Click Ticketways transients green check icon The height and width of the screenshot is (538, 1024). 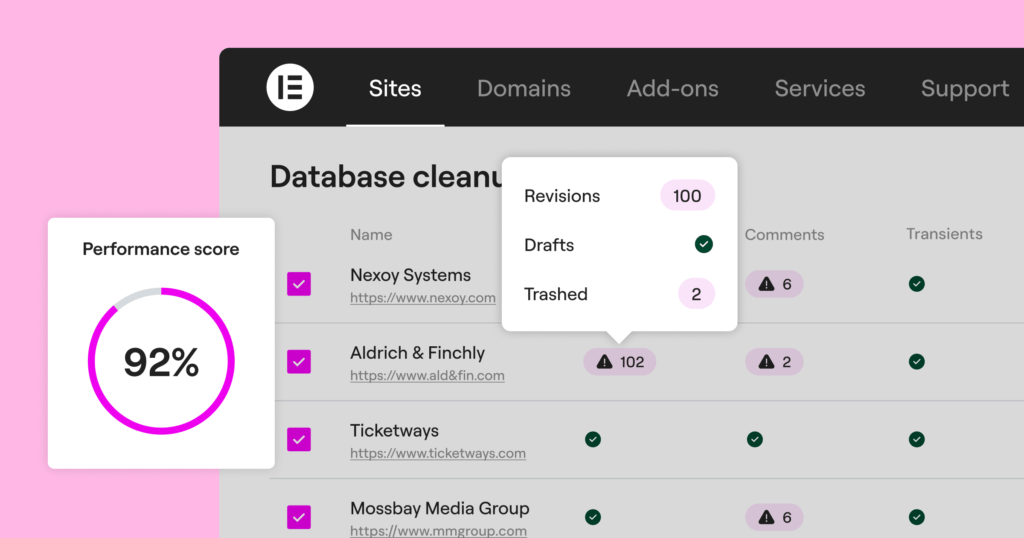coord(917,439)
